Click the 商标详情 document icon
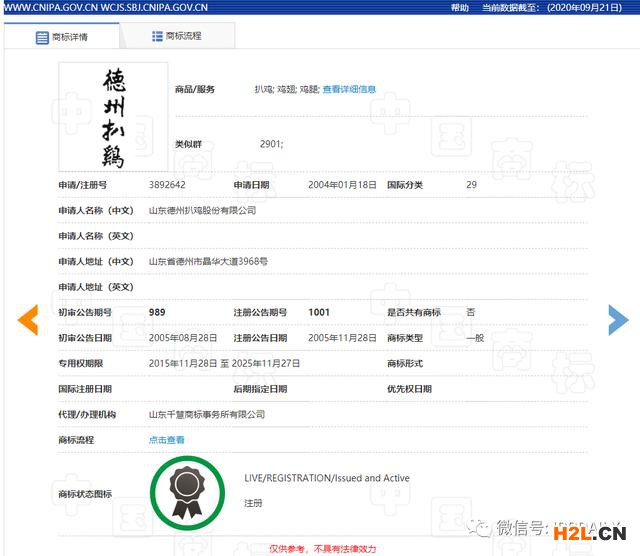 42,37
